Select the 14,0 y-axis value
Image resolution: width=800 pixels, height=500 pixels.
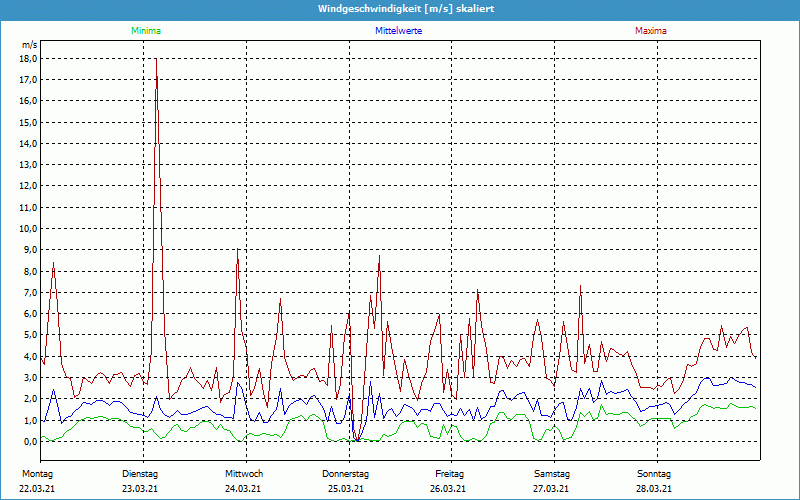[x=29, y=144]
